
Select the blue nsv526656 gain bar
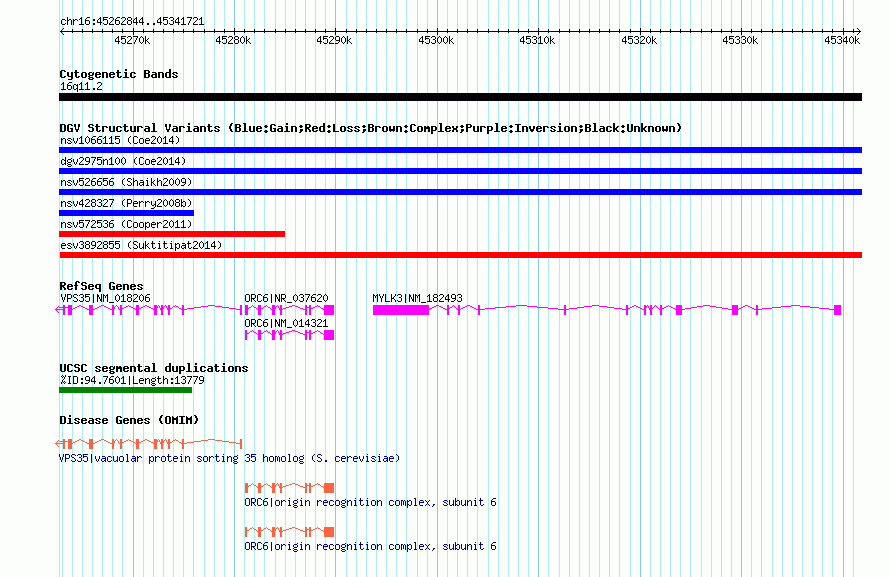pyautogui.click(x=460, y=192)
